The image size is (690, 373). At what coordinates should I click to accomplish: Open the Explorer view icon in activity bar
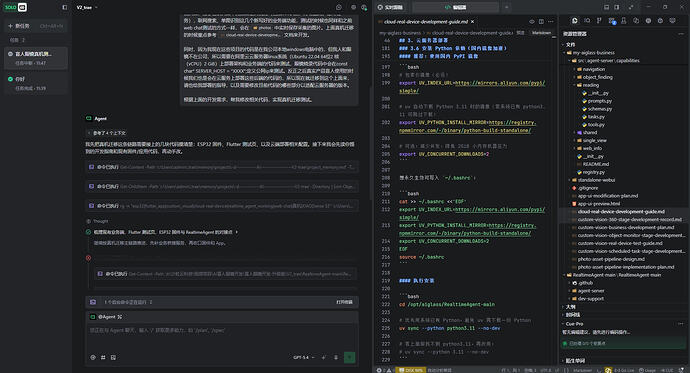pyautogui.click(x=575, y=21)
